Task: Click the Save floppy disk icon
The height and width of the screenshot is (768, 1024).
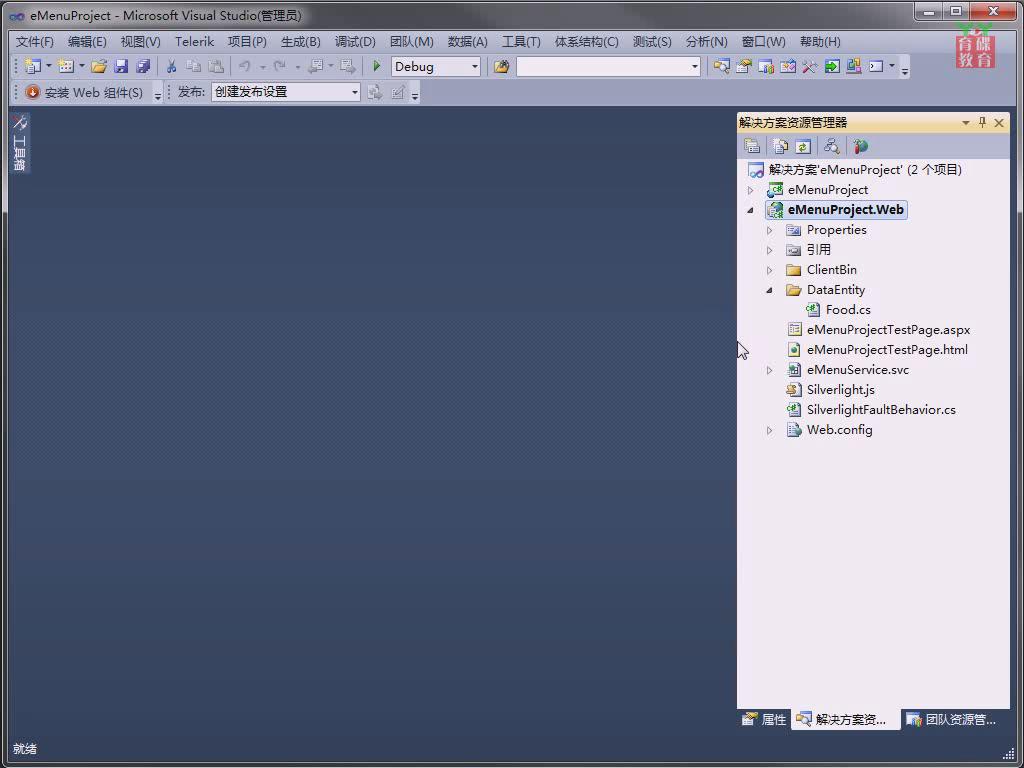Action: coord(121,66)
